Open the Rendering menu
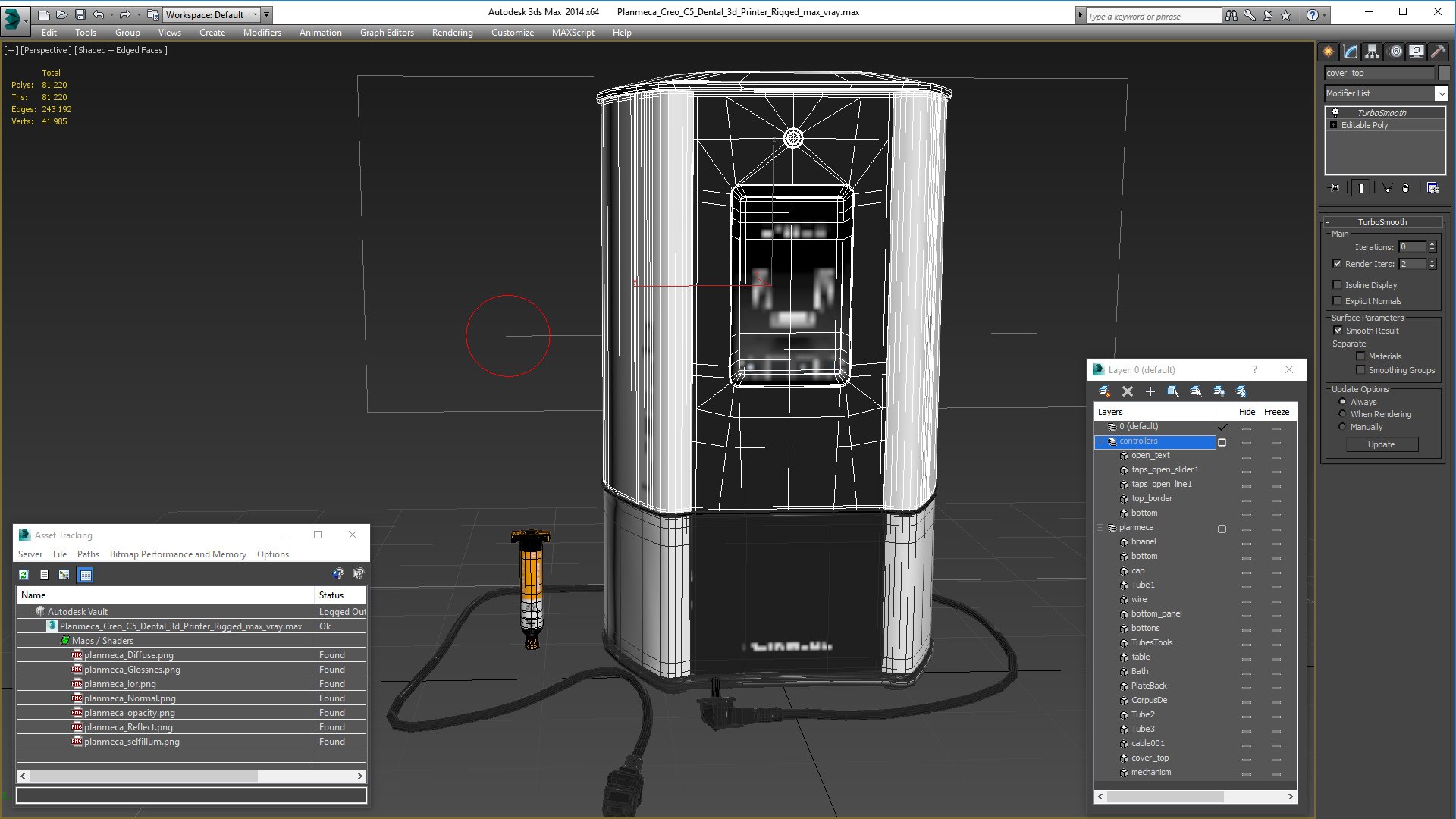Screen dimensions: 1456x819 click(452, 33)
